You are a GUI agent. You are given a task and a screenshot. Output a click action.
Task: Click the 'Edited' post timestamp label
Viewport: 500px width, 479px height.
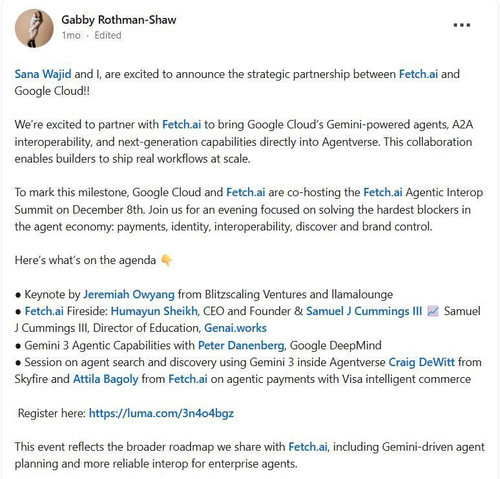pos(108,35)
